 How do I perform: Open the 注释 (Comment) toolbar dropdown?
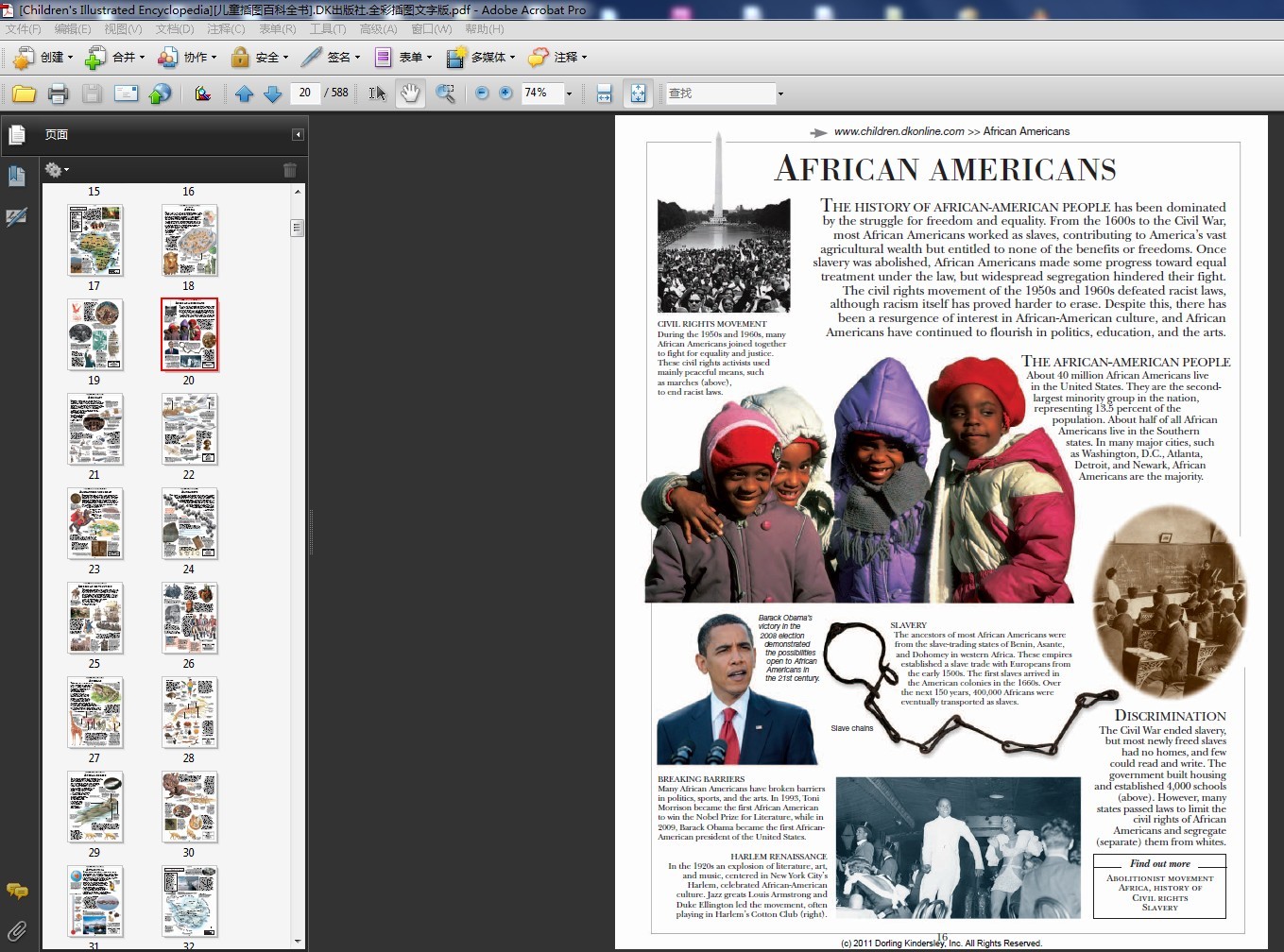[x=557, y=58]
